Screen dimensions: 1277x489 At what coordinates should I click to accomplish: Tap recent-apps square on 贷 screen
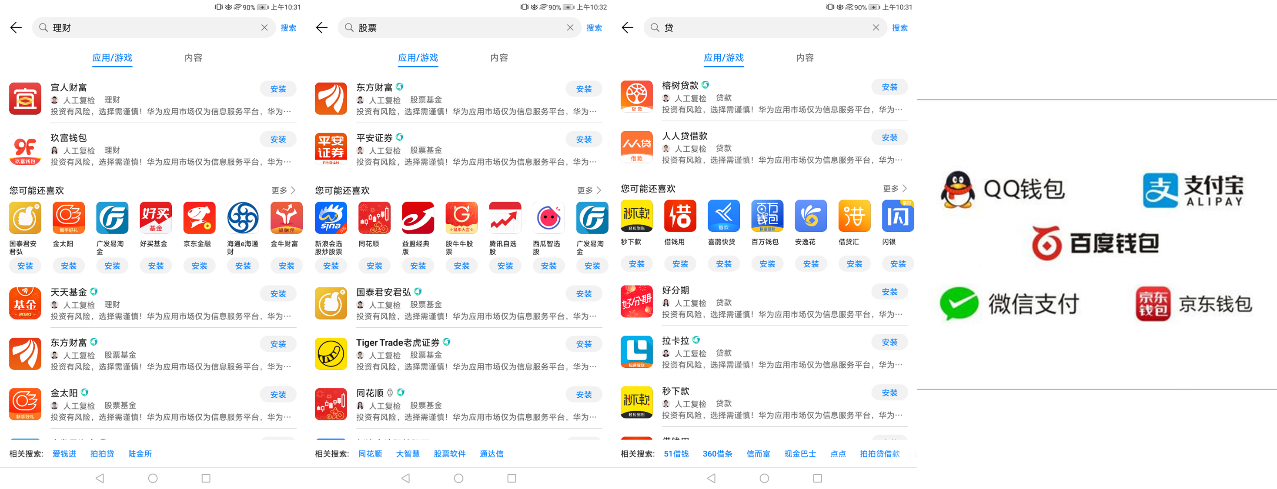pos(818,478)
